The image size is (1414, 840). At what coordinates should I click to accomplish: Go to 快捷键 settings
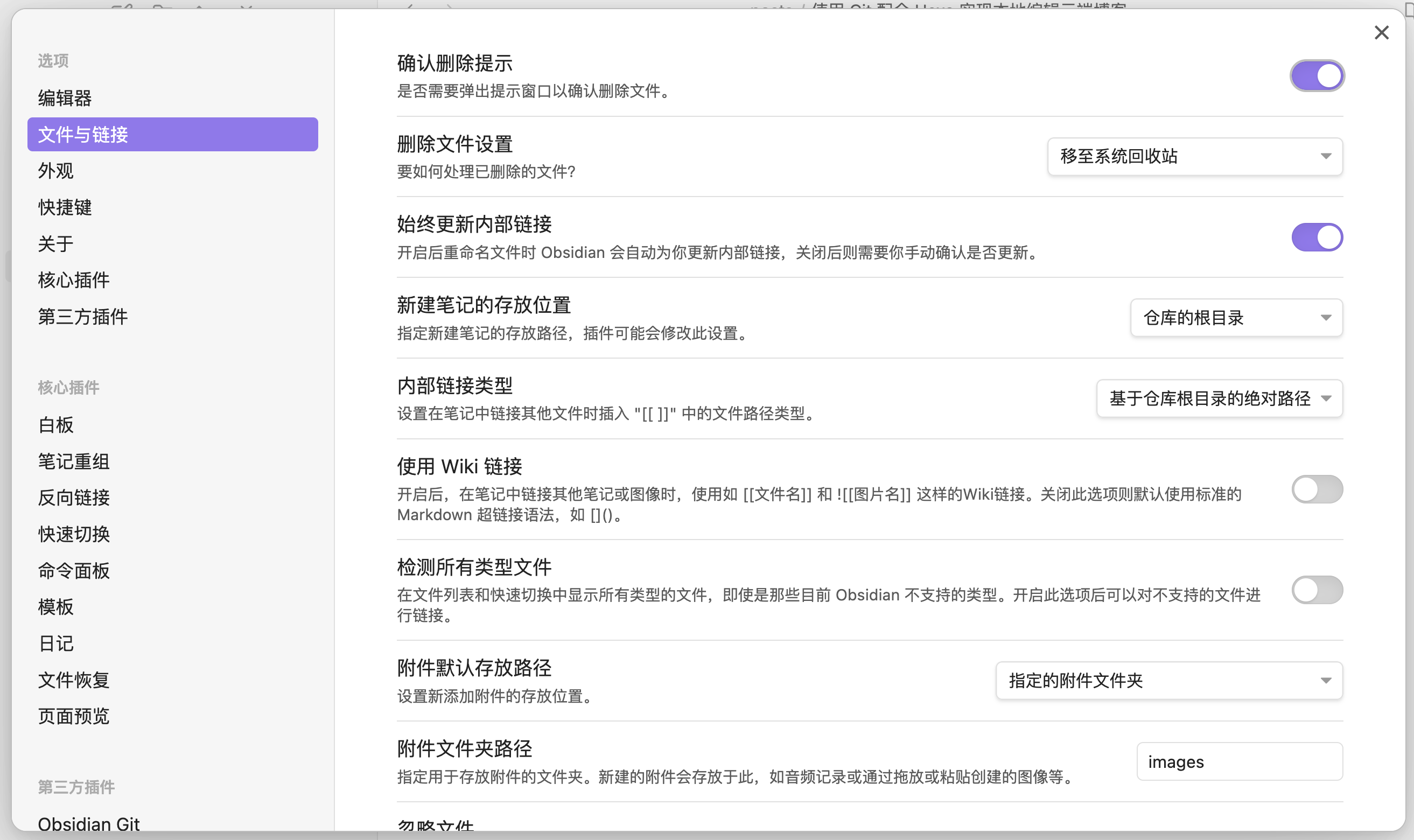(x=65, y=207)
